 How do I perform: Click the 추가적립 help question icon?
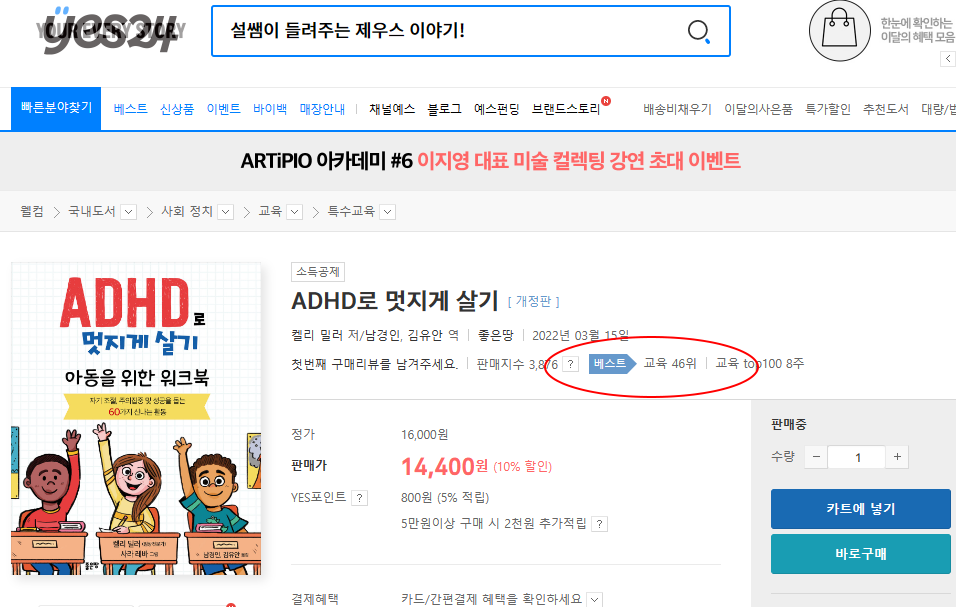pyautogui.click(x=600, y=524)
